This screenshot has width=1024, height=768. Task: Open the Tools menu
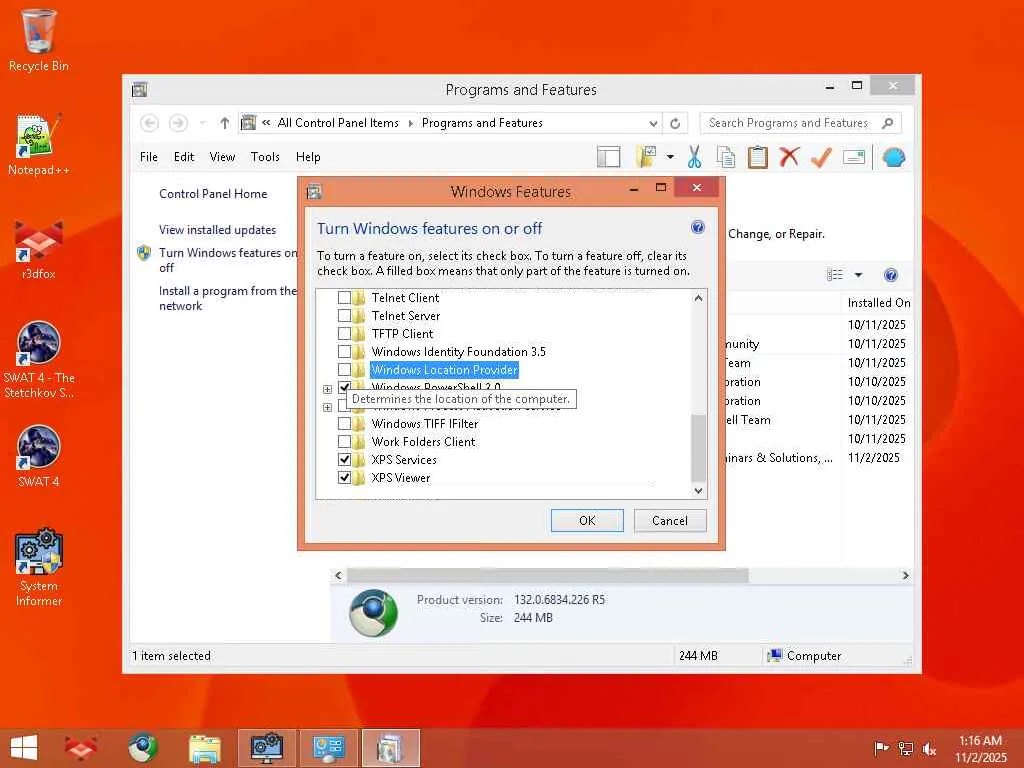(264, 157)
